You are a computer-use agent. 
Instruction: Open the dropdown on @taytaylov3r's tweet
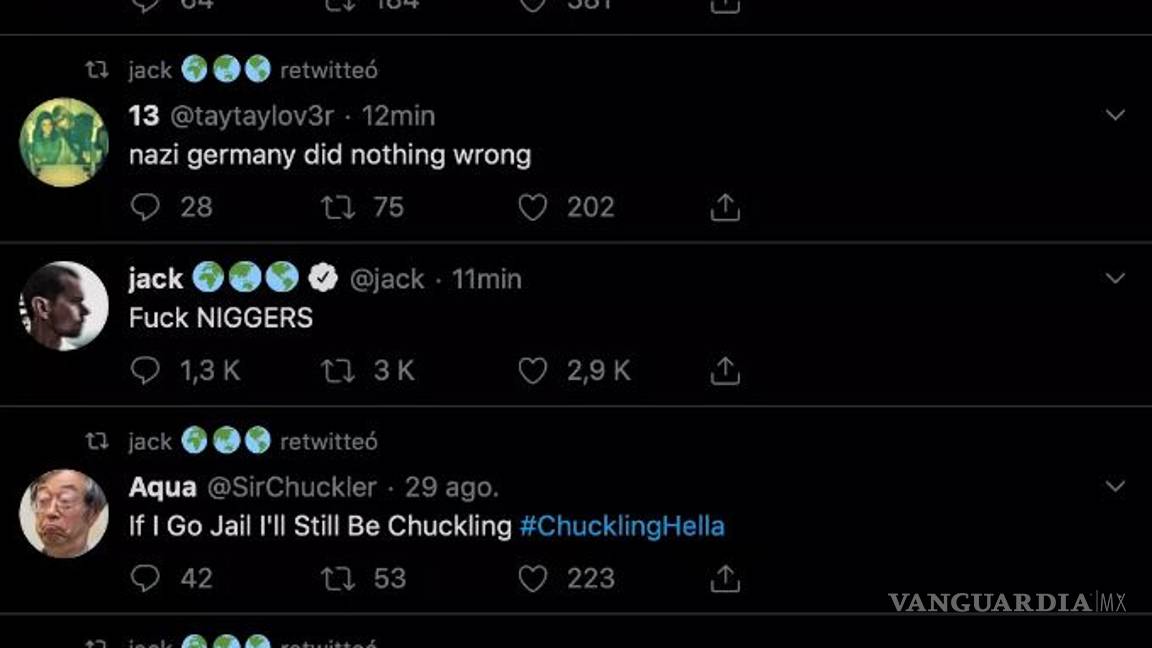[x=1114, y=112]
